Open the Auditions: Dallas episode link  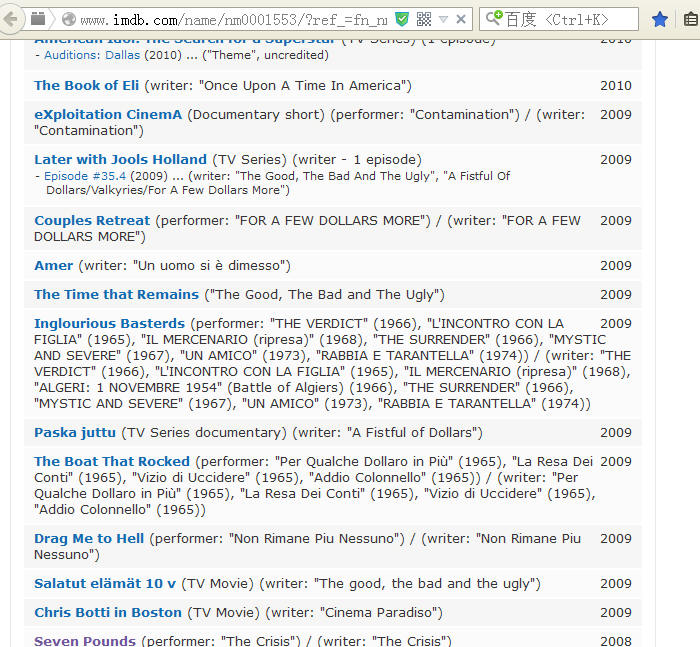[92, 55]
